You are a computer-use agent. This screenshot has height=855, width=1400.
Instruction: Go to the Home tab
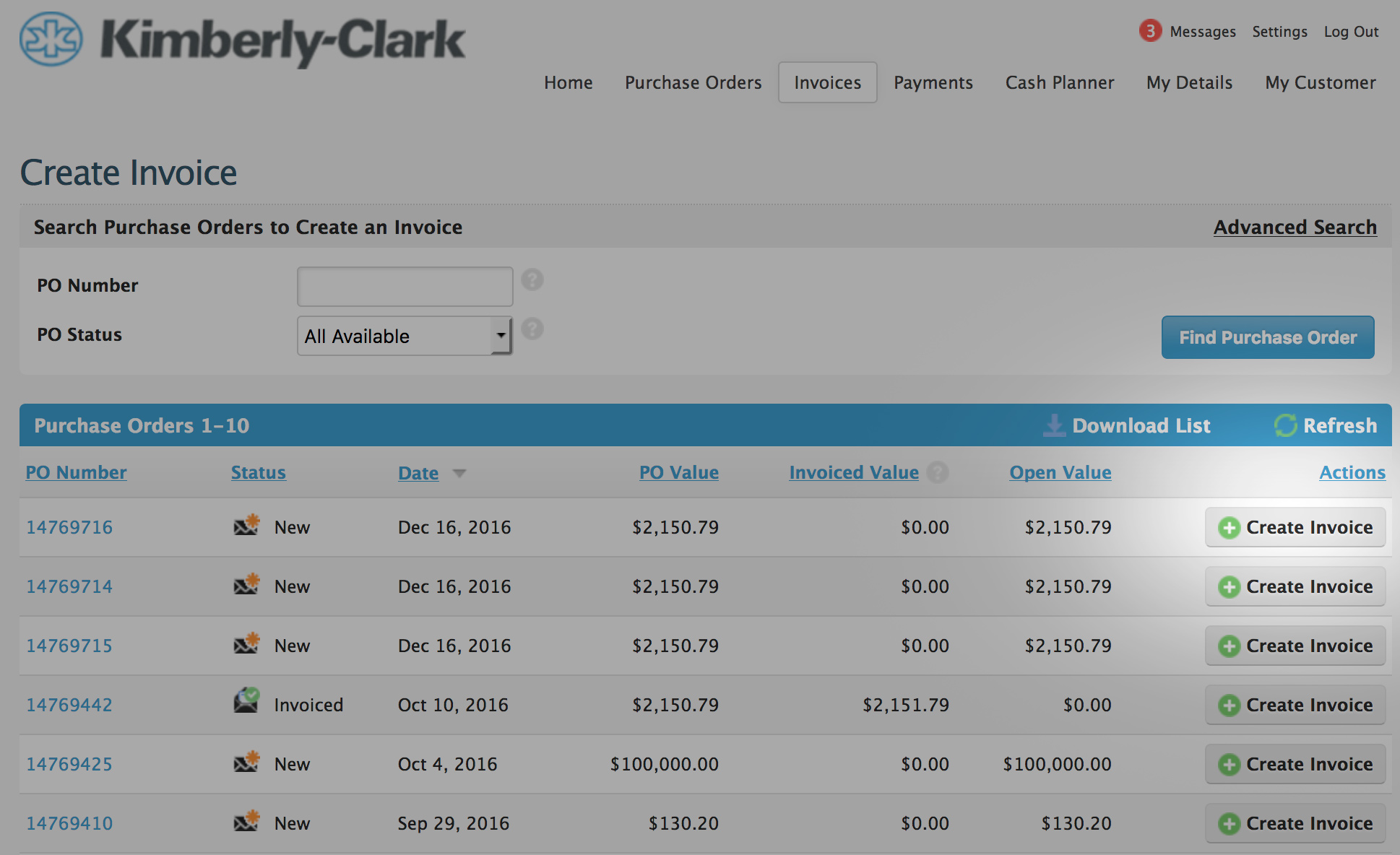(x=569, y=83)
